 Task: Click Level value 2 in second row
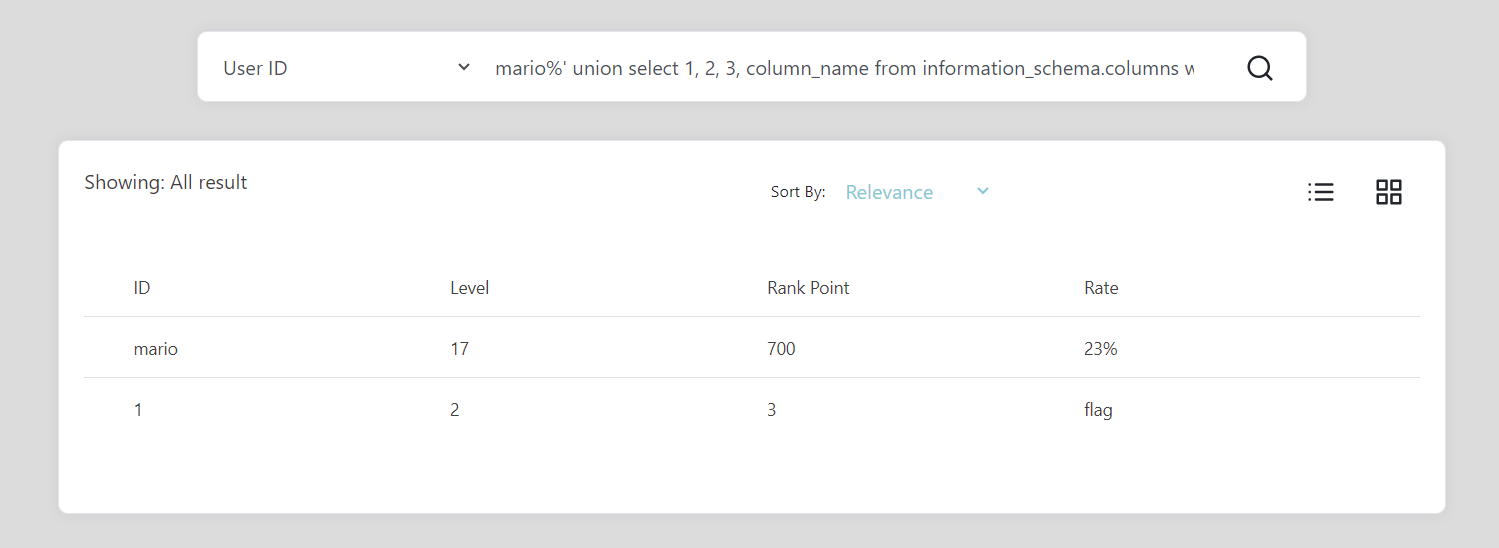pos(455,410)
